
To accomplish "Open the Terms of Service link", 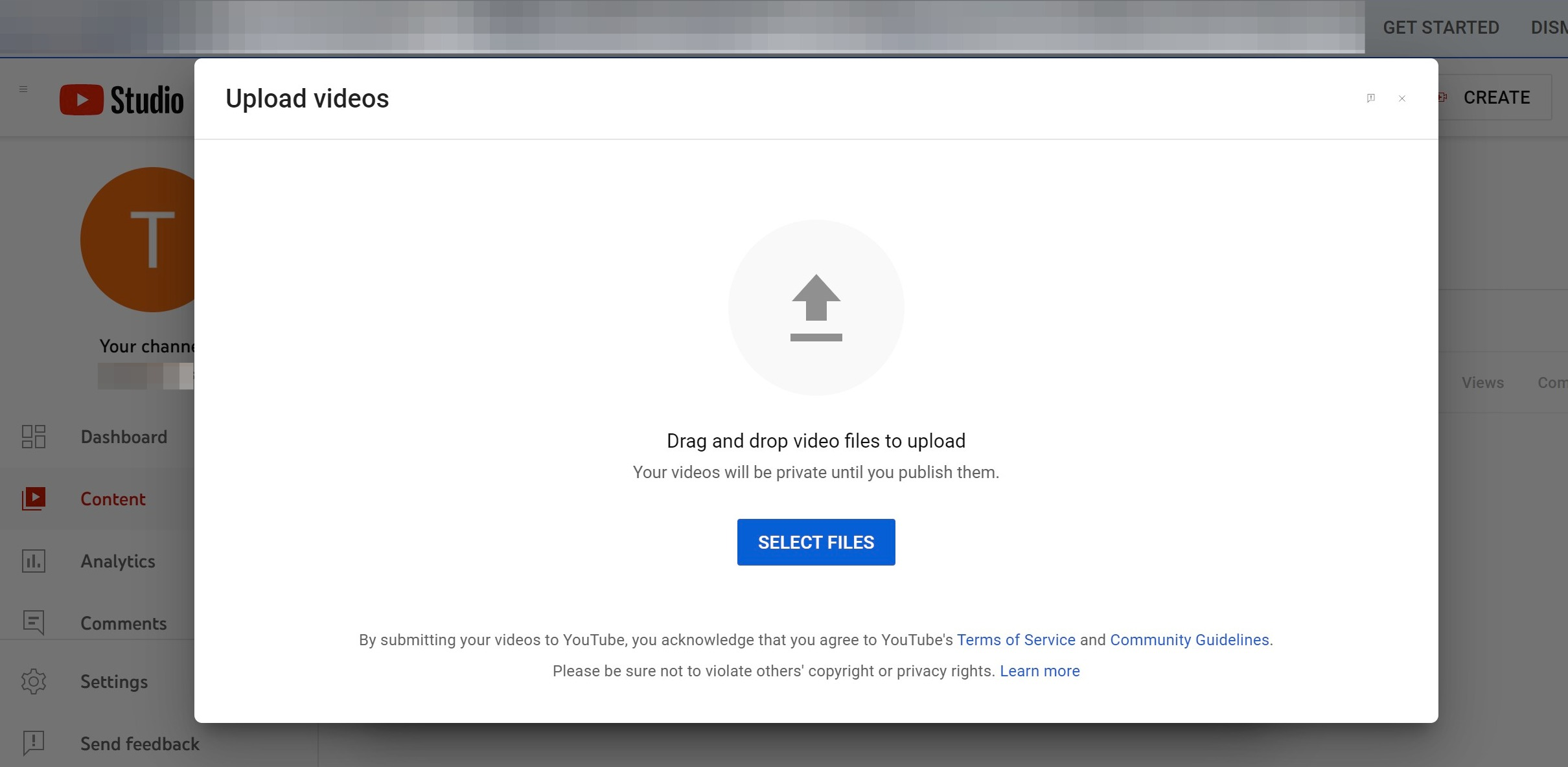I will [x=1016, y=640].
